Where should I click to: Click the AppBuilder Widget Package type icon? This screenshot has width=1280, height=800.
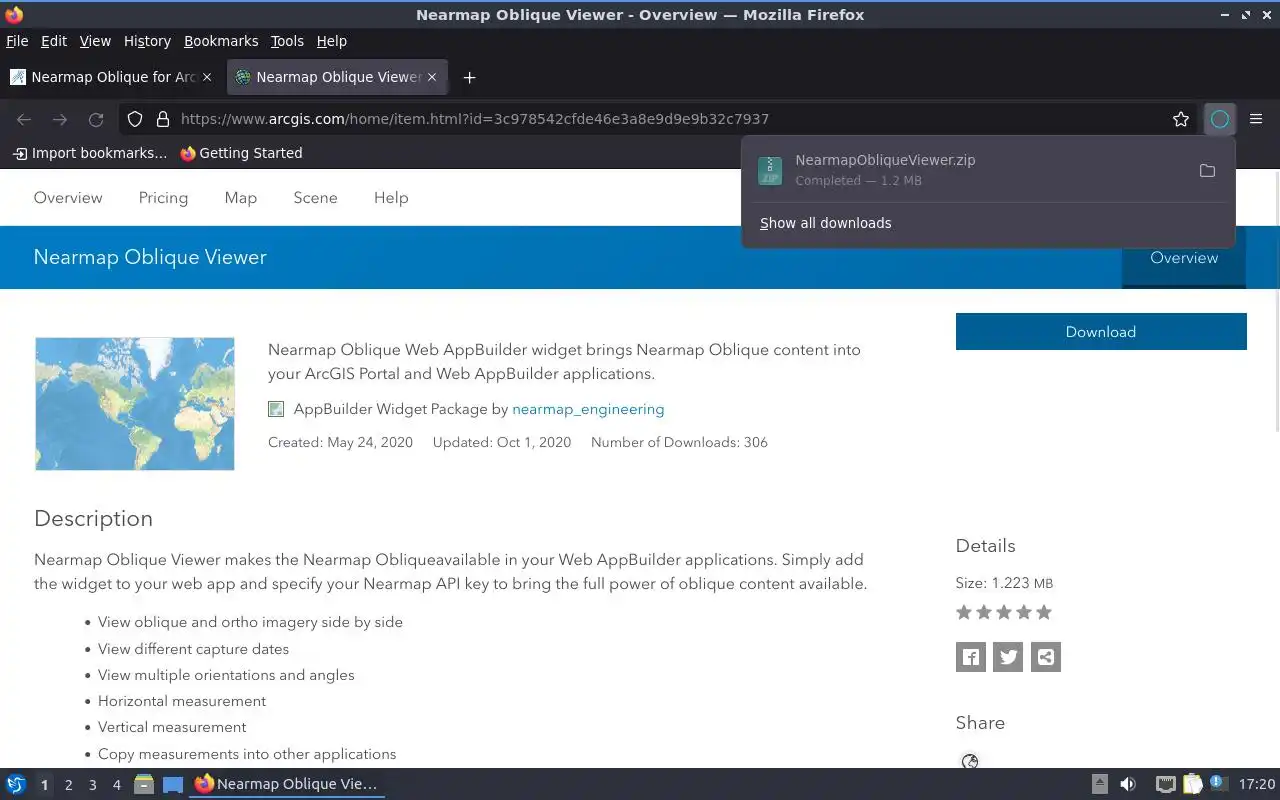tap(276, 409)
